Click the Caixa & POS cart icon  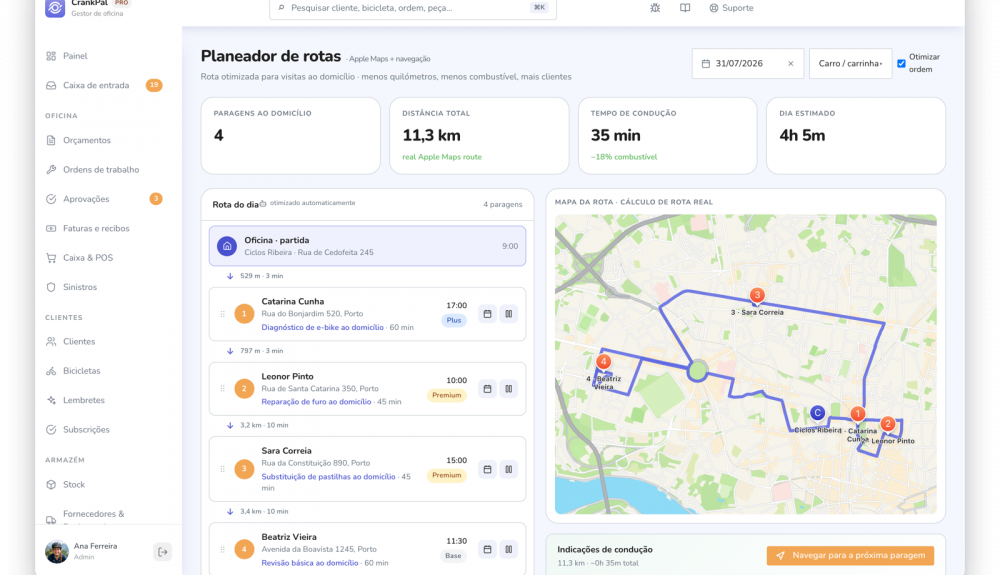(x=51, y=258)
